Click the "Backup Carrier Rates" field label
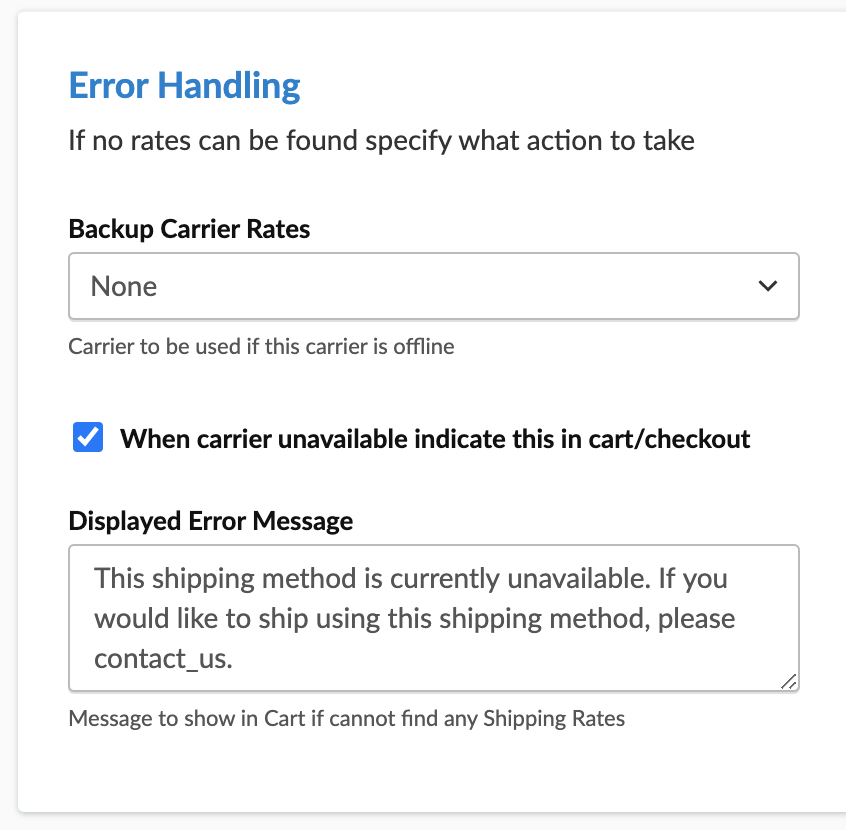 click(189, 229)
